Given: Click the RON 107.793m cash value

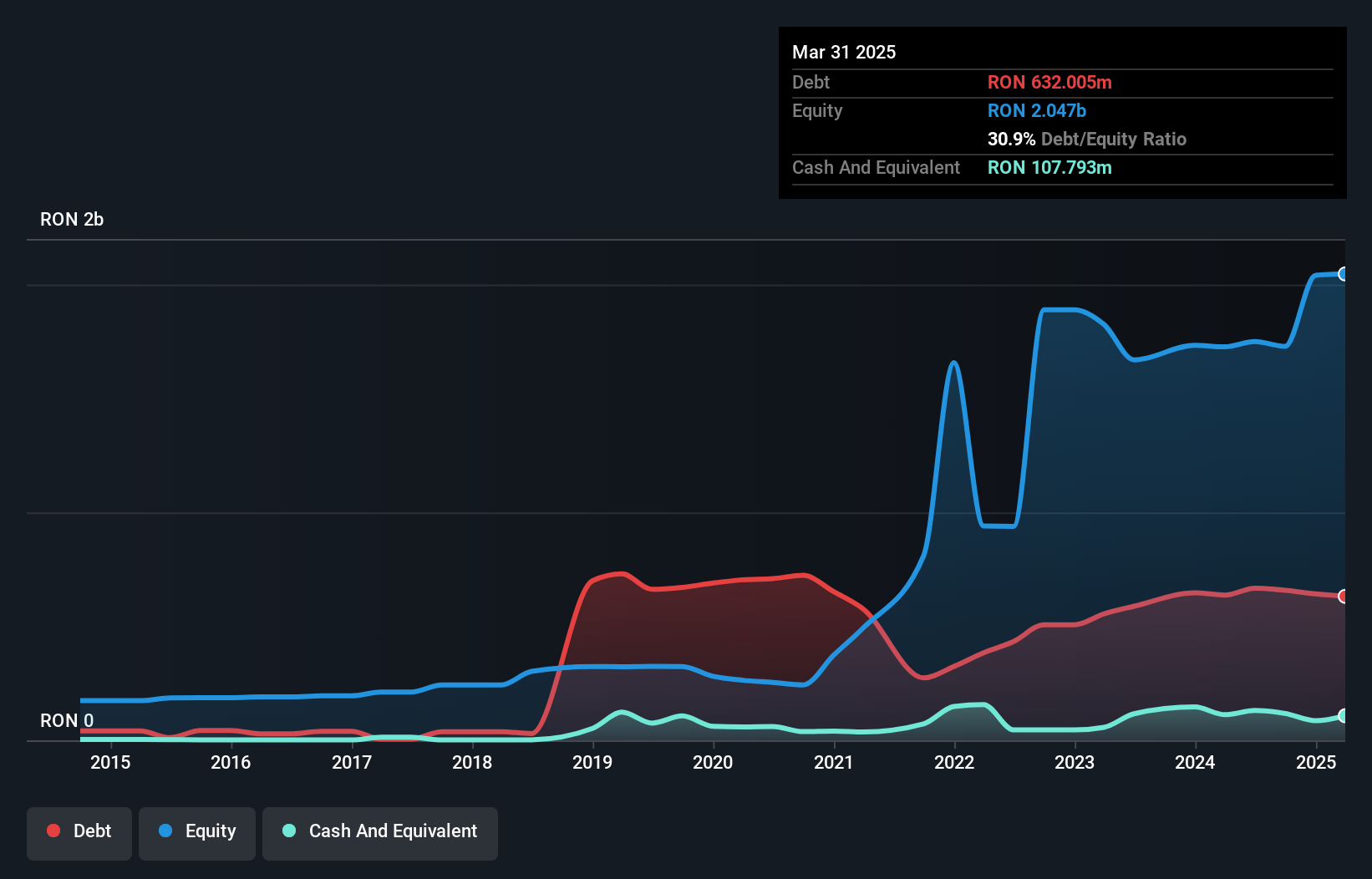Looking at the screenshot, I should (1049, 168).
